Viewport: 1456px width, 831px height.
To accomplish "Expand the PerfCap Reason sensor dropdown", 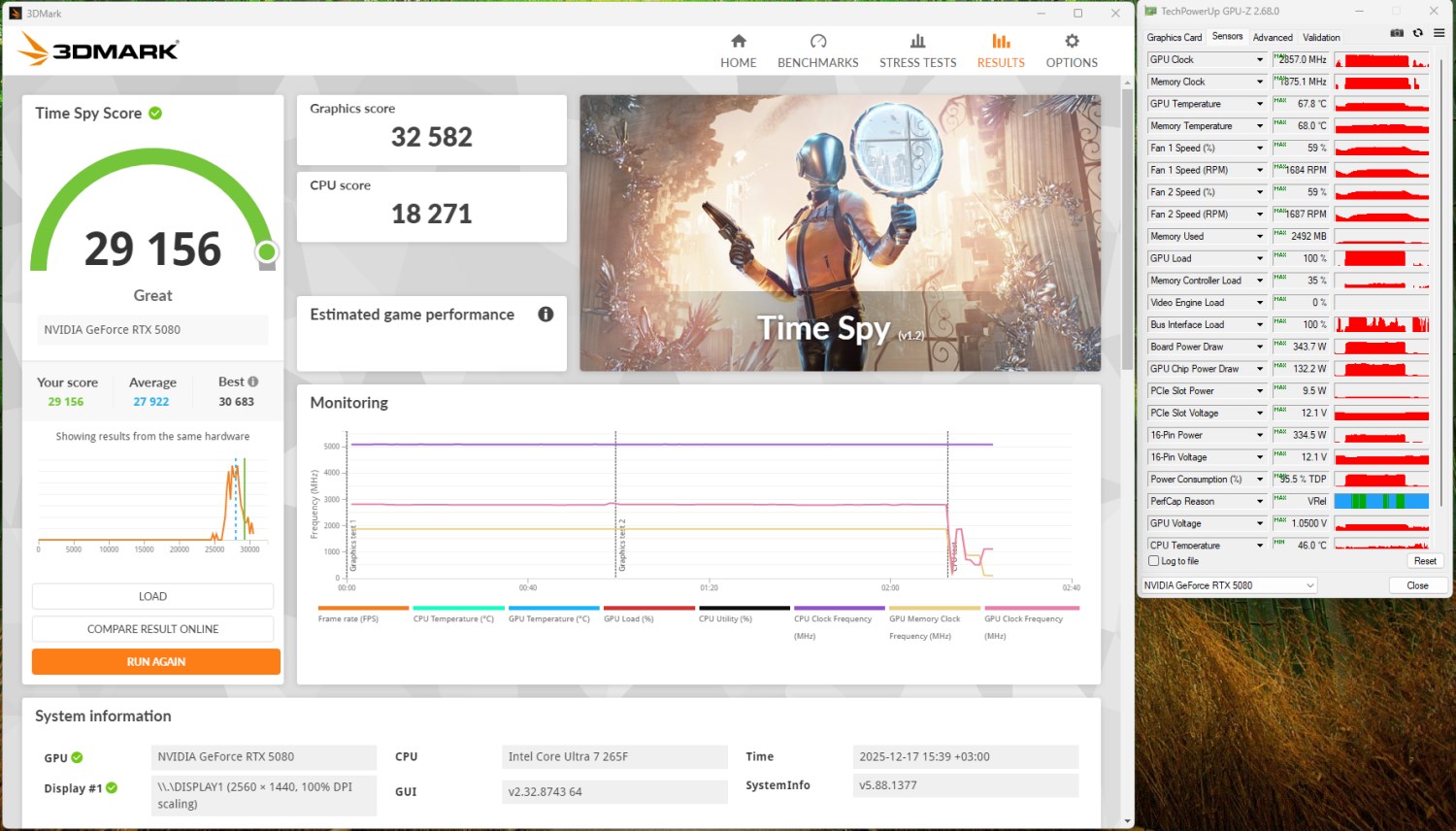I will [1260, 502].
